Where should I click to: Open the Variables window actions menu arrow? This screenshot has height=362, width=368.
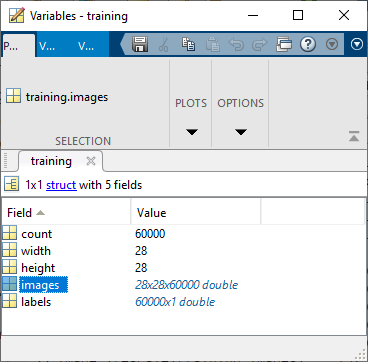(x=357, y=44)
